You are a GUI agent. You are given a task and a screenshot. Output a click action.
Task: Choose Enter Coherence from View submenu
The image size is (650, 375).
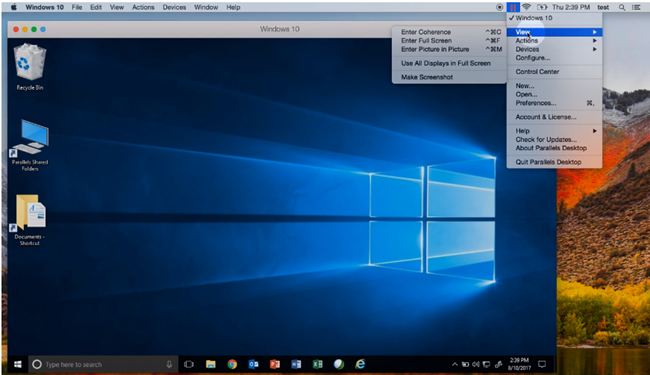pos(449,32)
